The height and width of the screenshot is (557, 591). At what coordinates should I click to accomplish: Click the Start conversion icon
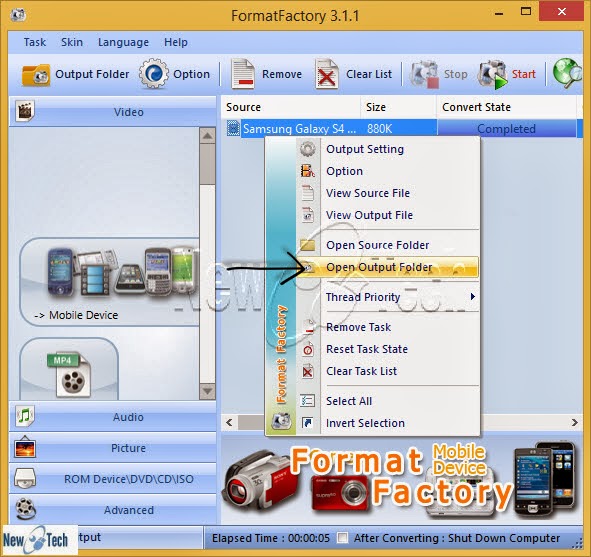[493, 74]
